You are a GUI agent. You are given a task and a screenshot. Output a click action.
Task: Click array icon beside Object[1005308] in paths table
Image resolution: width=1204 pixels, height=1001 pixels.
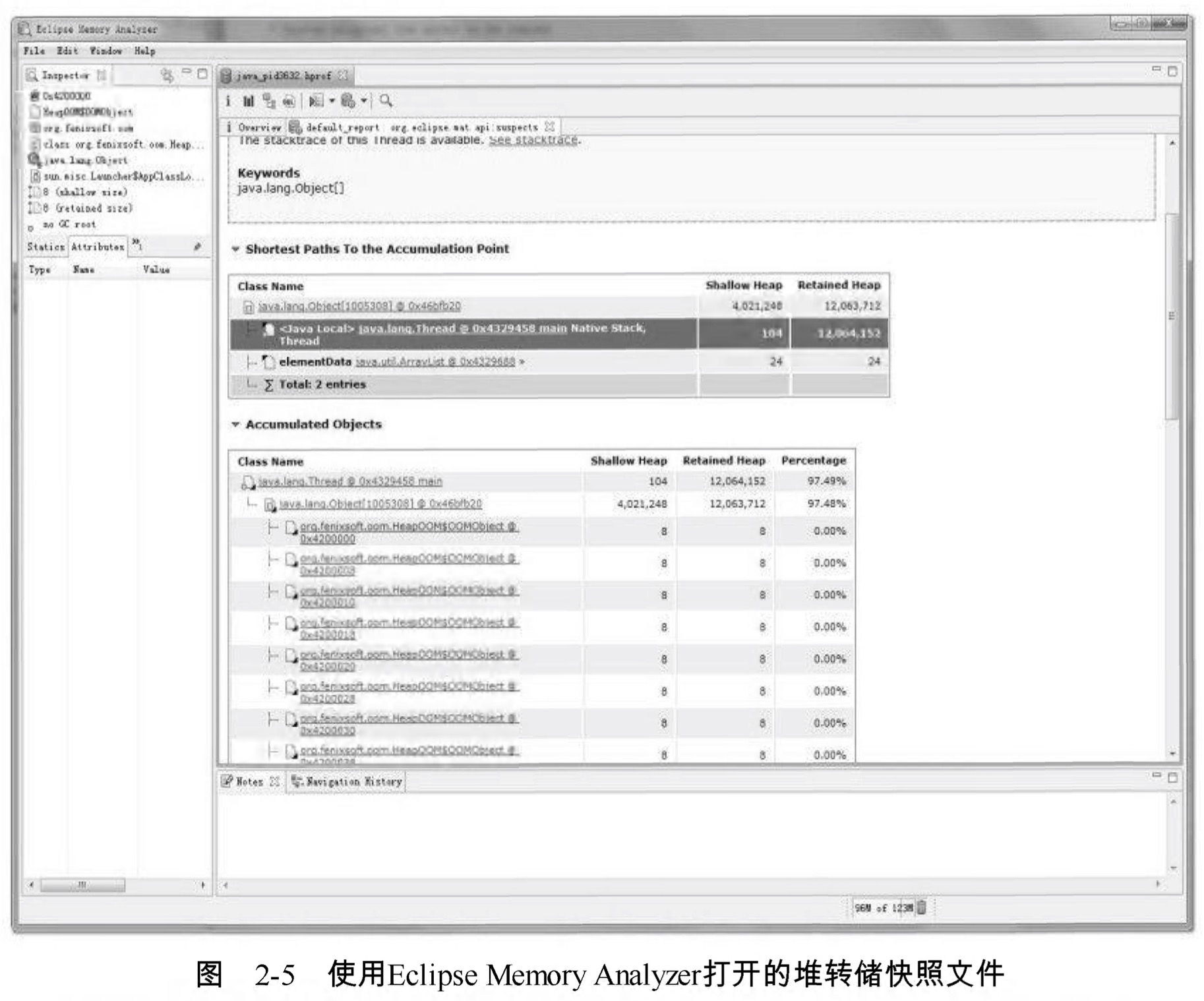click(x=248, y=307)
